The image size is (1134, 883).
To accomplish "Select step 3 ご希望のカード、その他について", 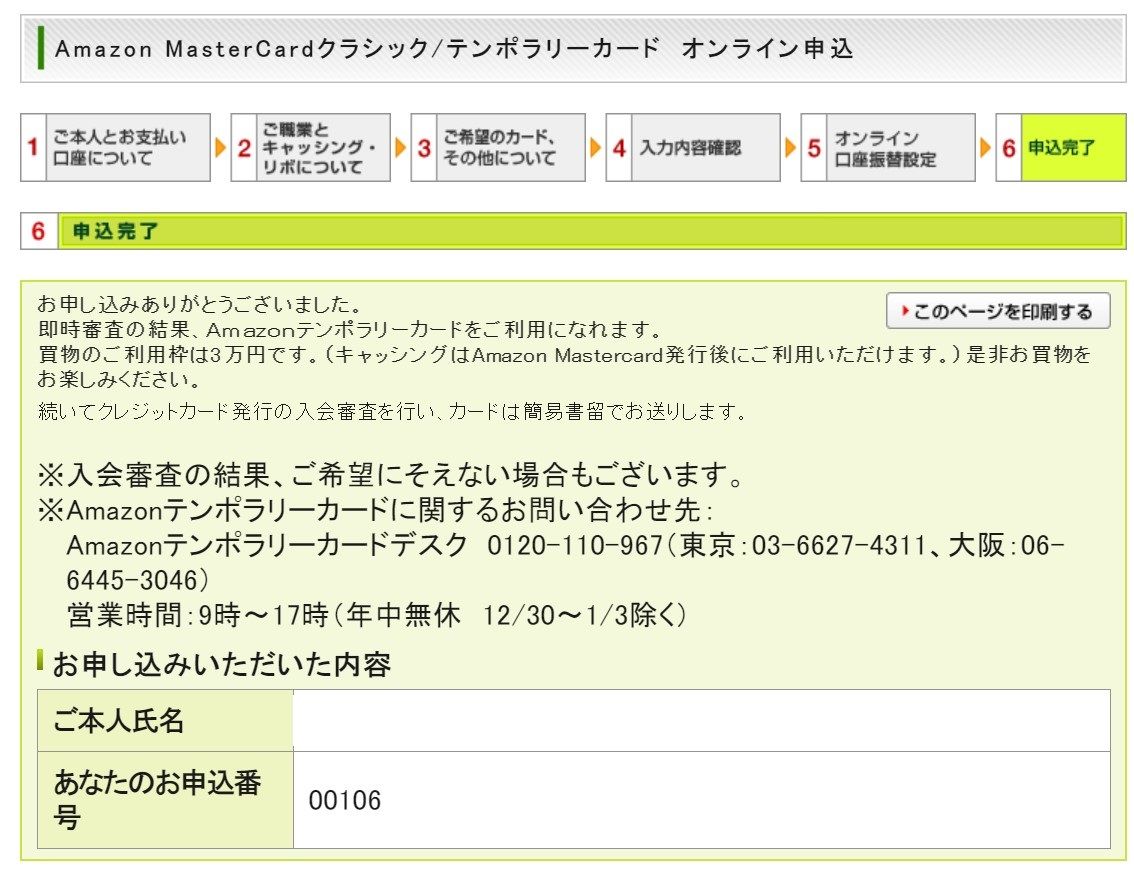I will click(498, 148).
